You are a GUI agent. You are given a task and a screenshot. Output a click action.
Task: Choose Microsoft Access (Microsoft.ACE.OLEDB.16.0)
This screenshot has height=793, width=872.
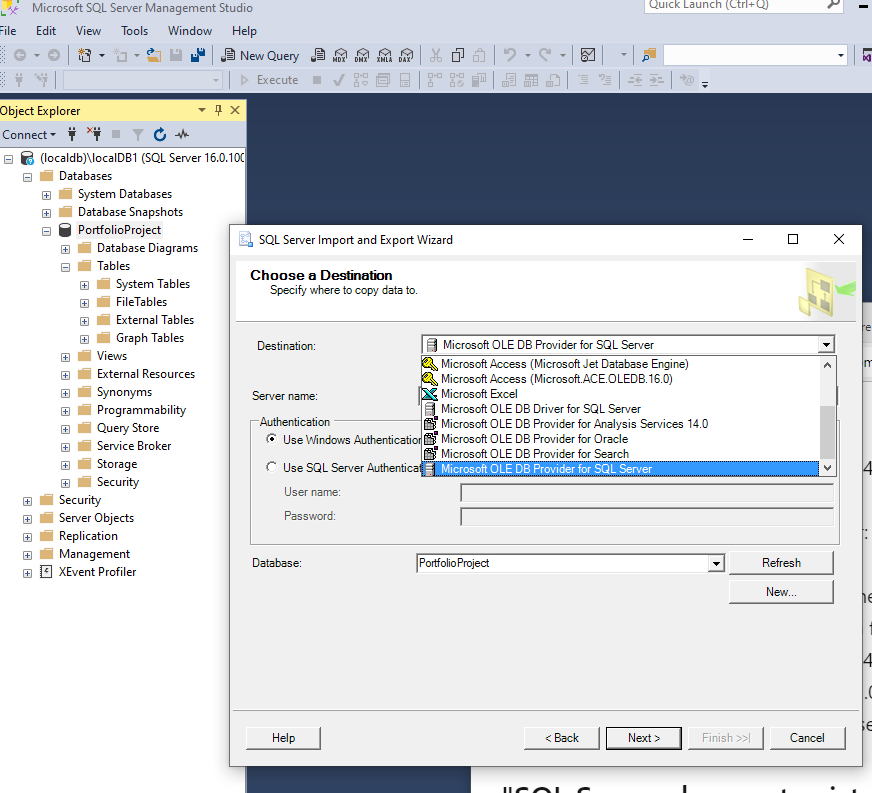click(621, 379)
